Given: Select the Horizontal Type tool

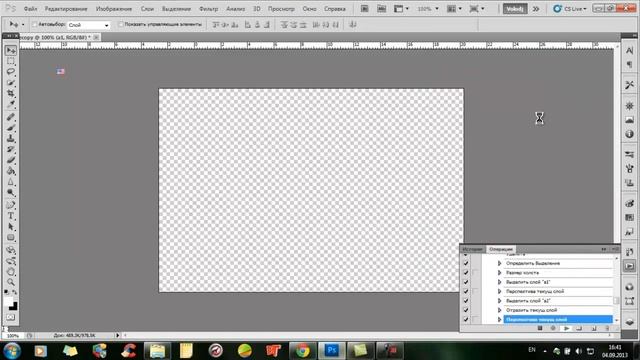Looking at the screenshot, I should point(11,216).
